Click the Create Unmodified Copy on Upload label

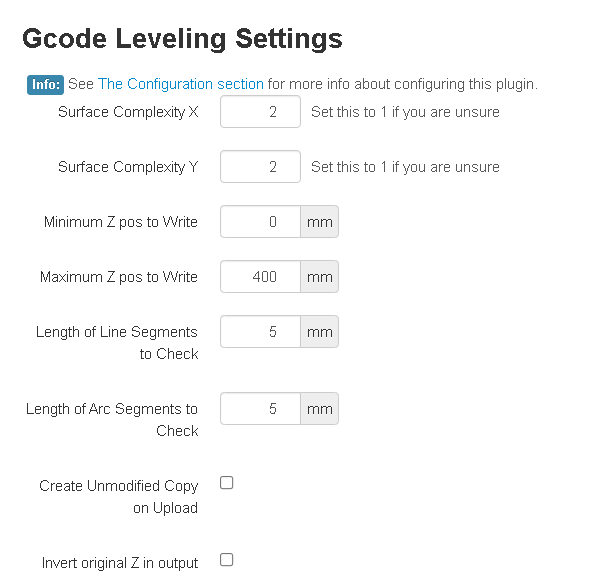119,496
